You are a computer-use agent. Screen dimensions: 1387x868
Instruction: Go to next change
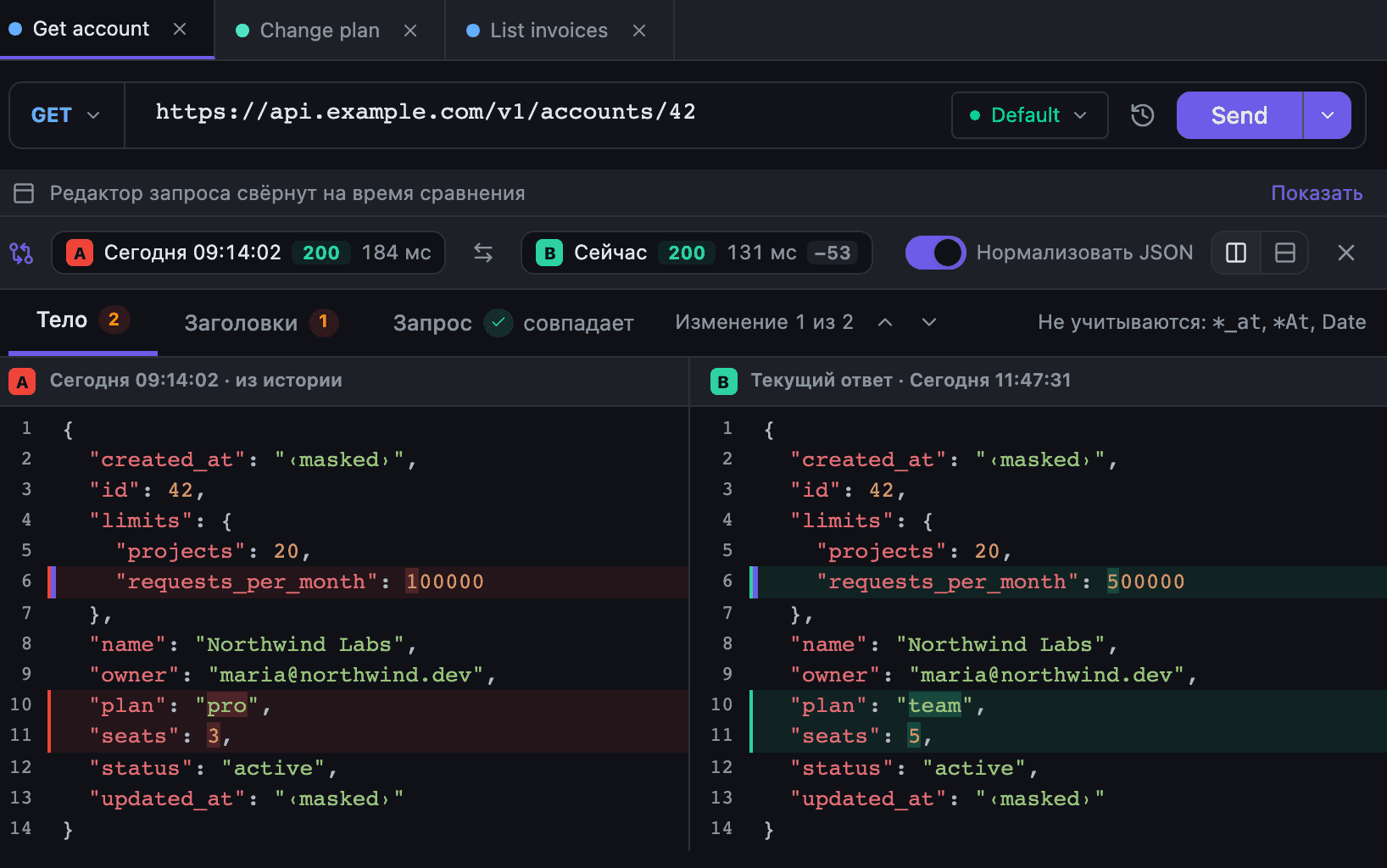(929, 322)
